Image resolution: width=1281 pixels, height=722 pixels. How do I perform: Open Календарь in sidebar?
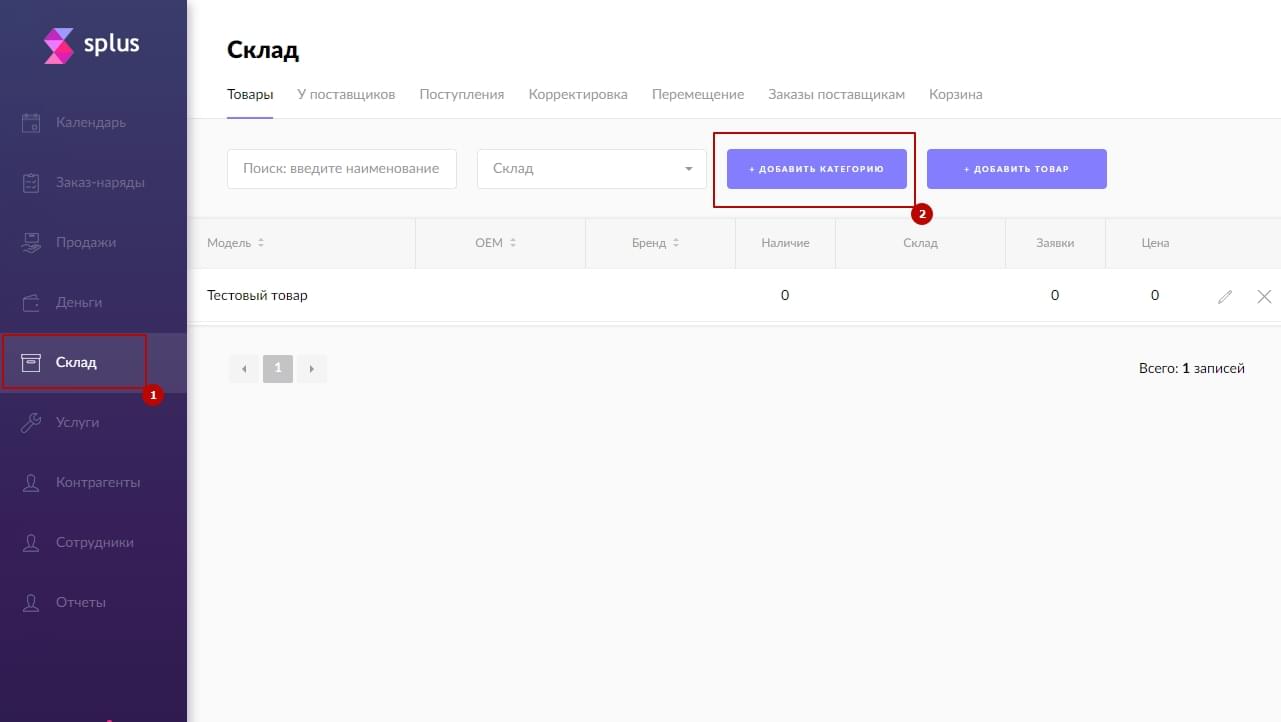click(91, 123)
